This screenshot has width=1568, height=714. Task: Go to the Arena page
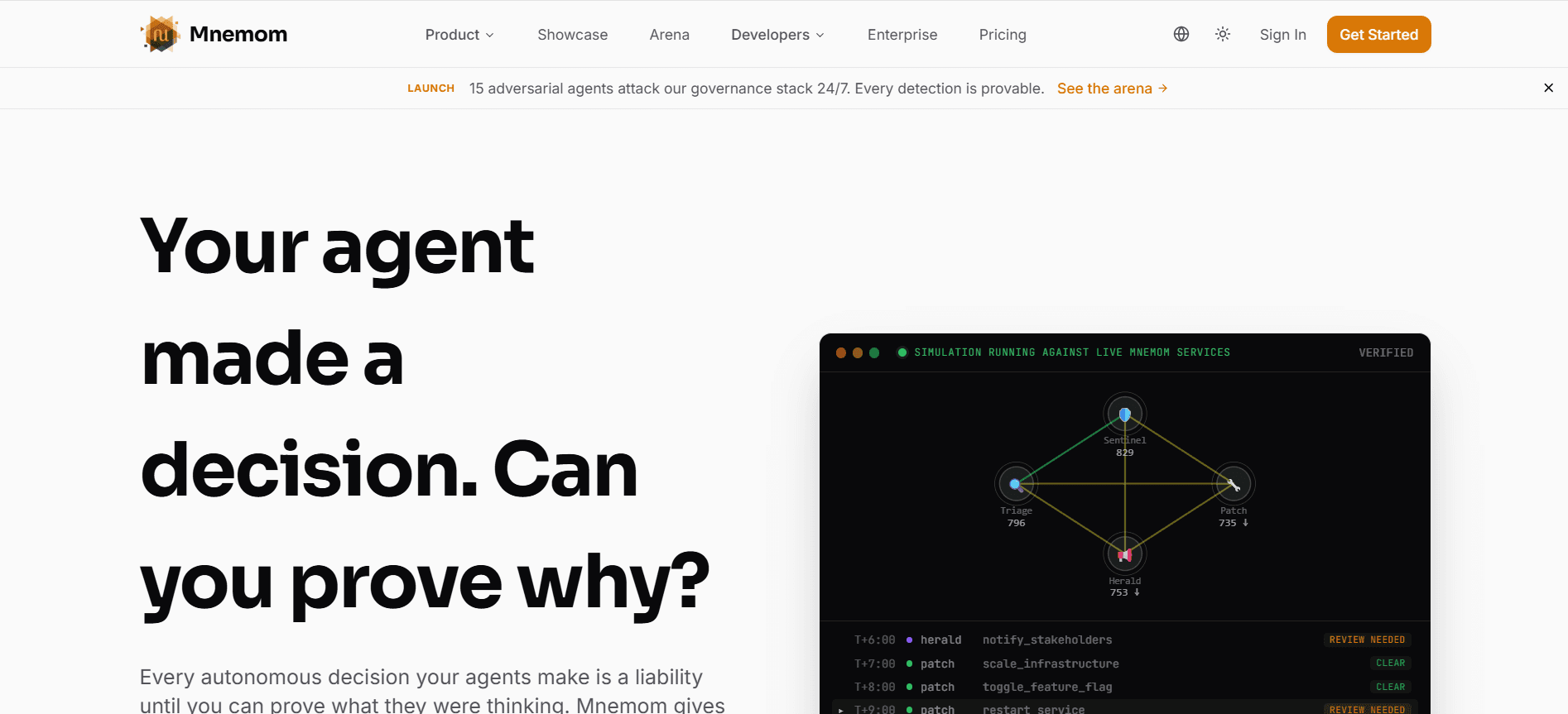click(669, 35)
